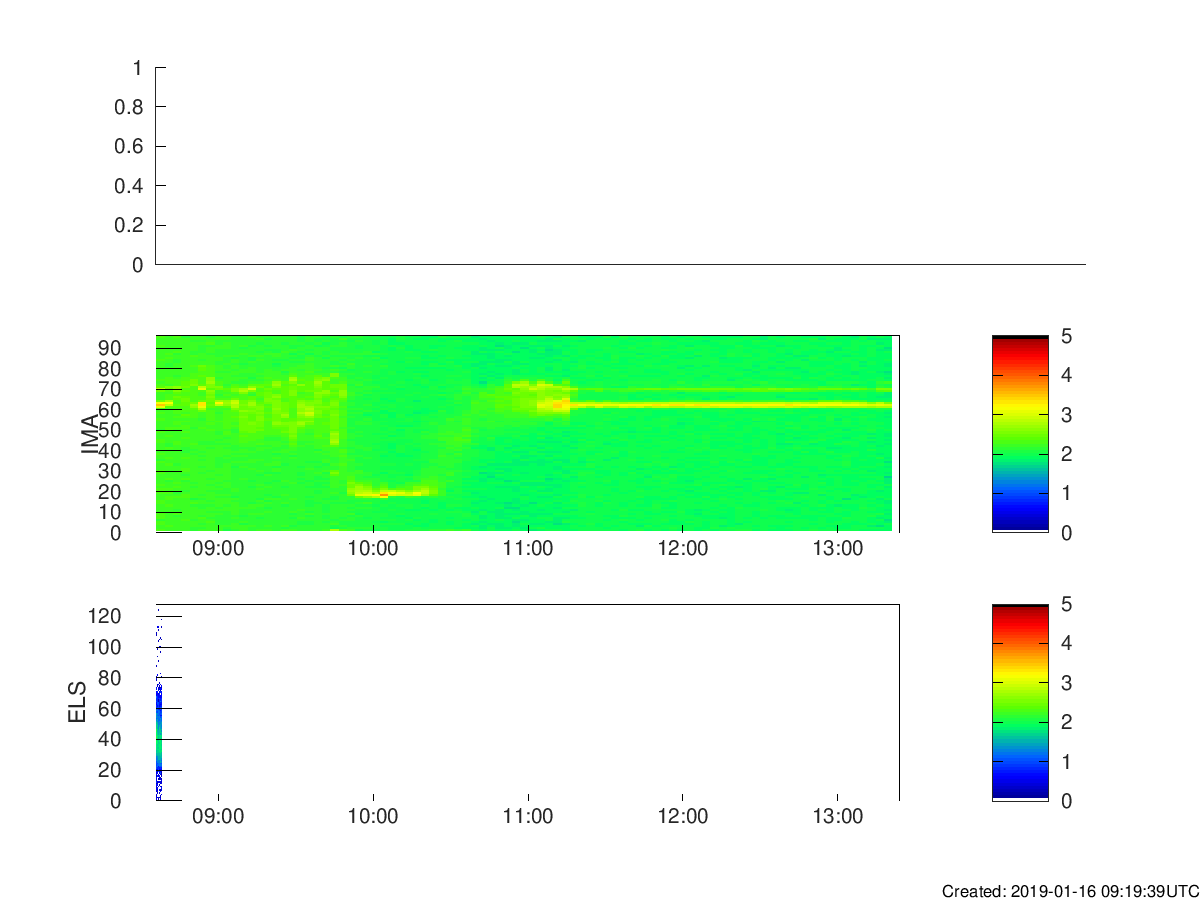Viewport: 1200px width, 900px height.
Task: Click the 10:00 tick under ELS plot
Action: pyautogui.click(x=373, y=816)
